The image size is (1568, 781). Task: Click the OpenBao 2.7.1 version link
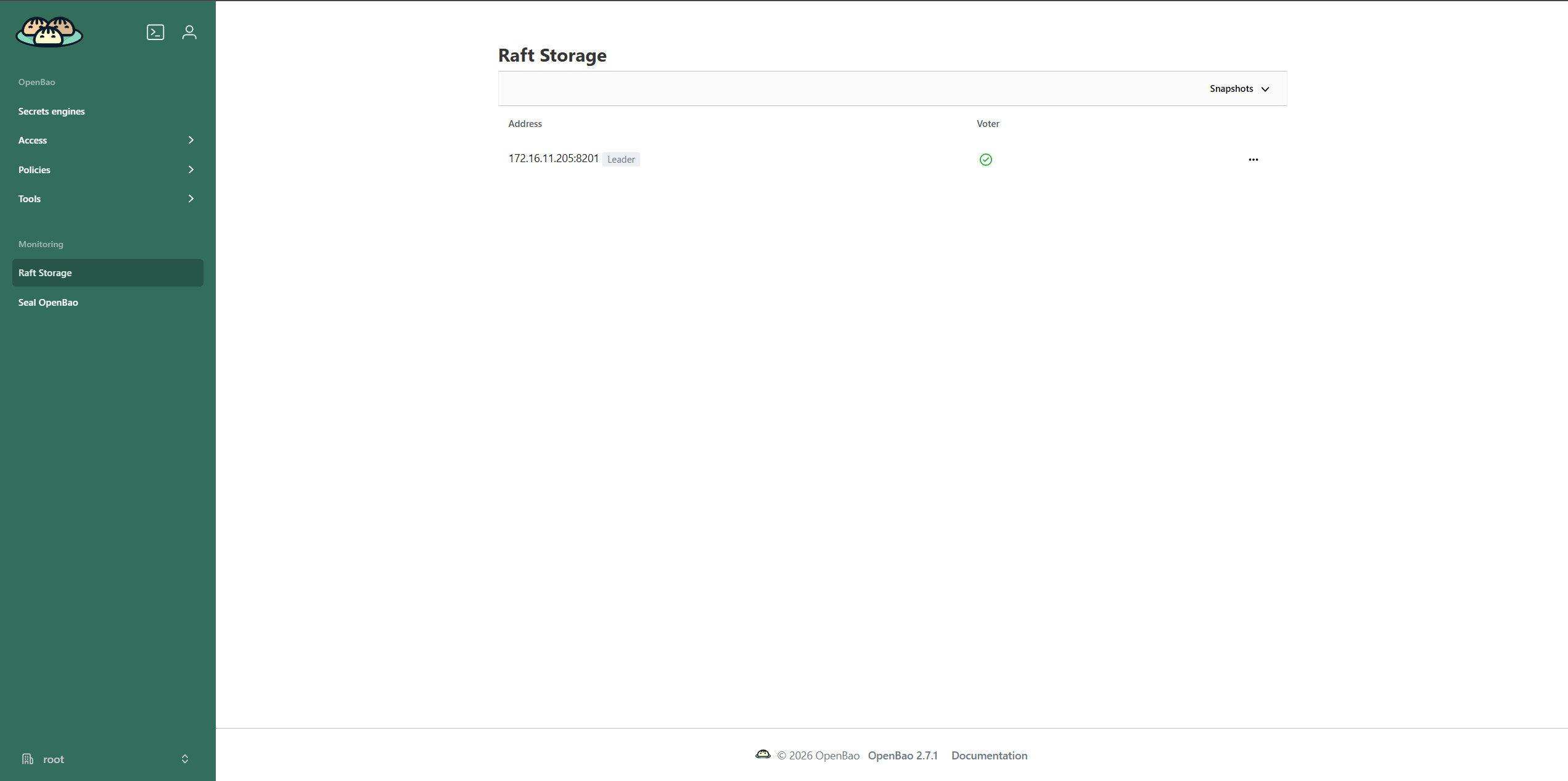tap(902, 756)
